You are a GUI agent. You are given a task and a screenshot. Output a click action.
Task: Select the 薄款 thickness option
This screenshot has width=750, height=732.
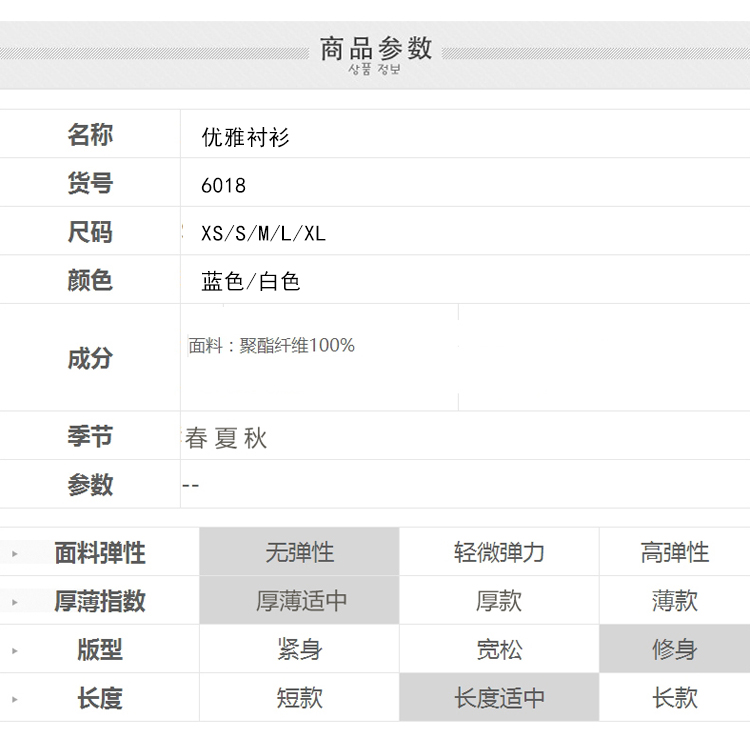coord(674,601)
